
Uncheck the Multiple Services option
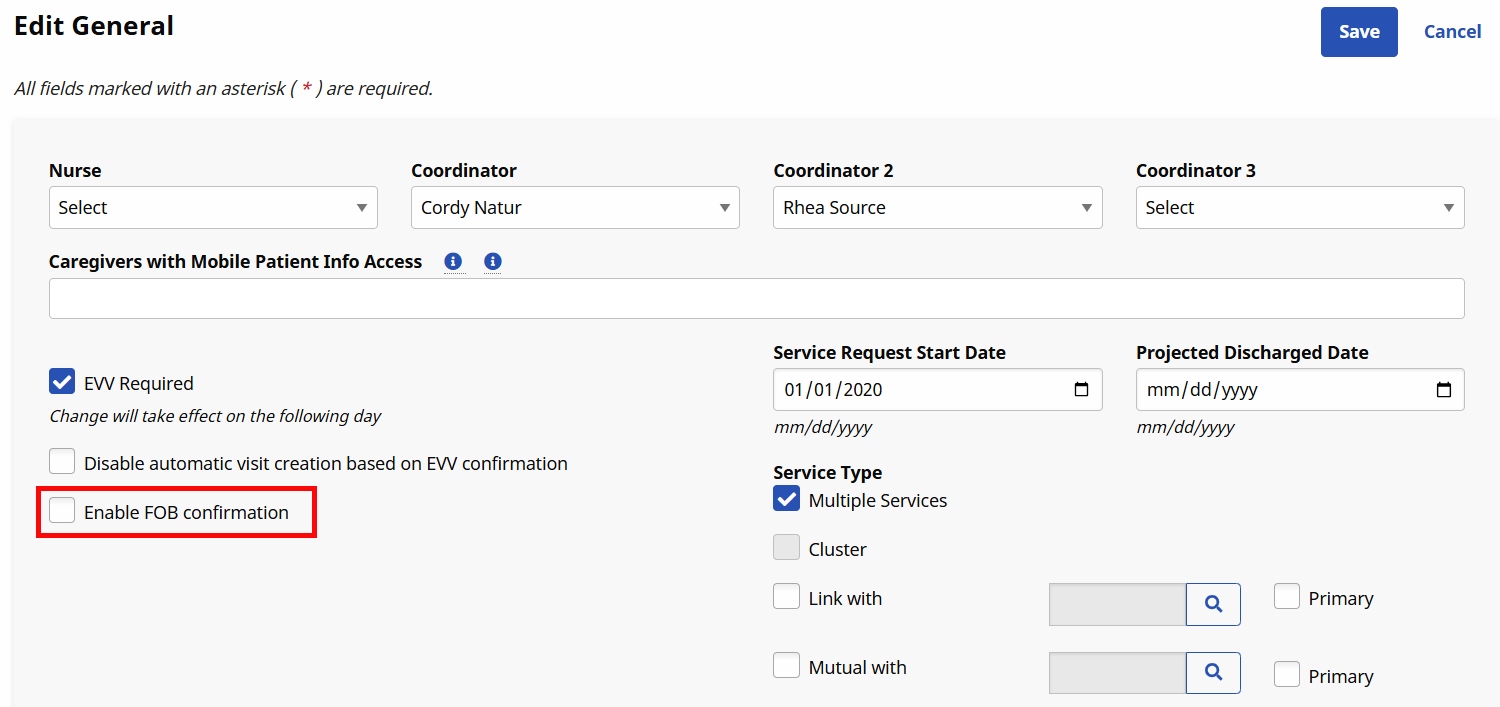pos(786,499)
